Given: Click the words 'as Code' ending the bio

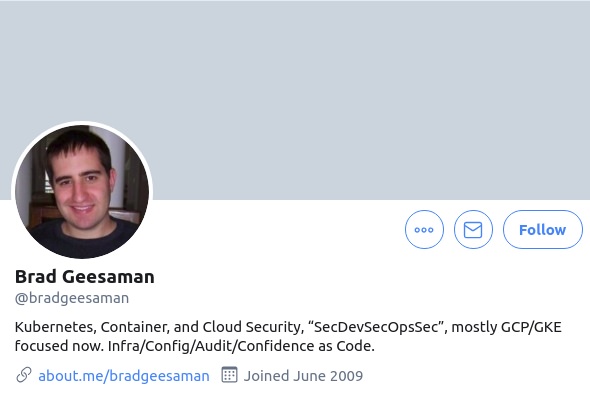Looking at the screenshot, I should pyautogui.click(x=346, y=346).
